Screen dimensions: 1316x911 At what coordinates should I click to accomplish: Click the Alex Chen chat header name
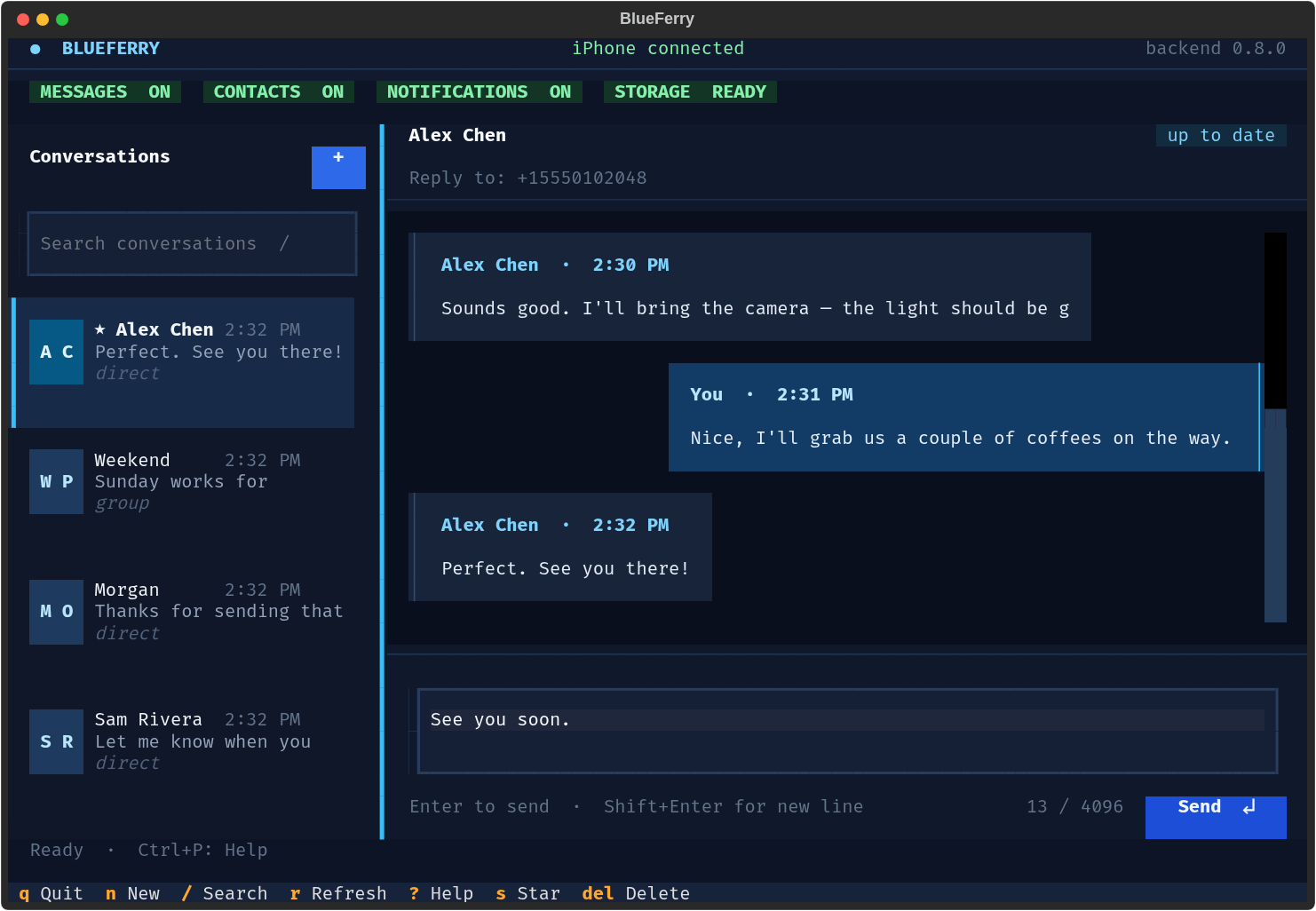click(457, 135)
